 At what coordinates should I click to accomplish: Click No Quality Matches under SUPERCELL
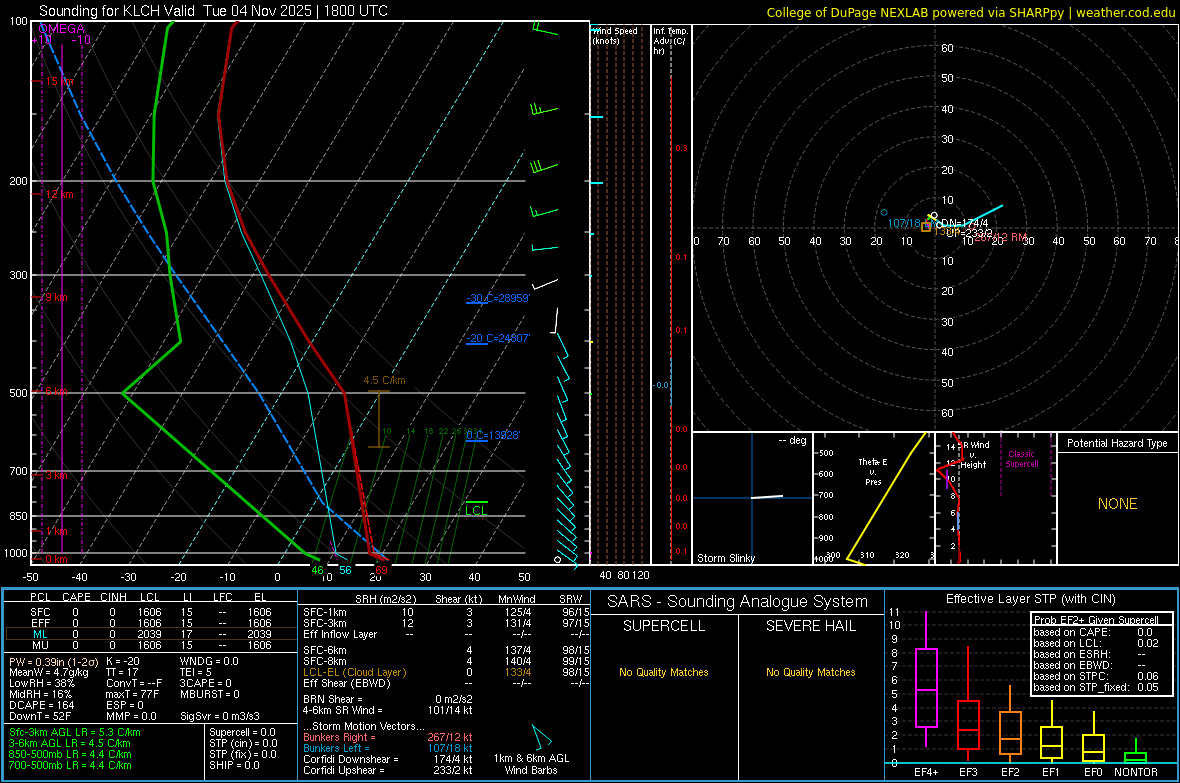click(664, 672)
